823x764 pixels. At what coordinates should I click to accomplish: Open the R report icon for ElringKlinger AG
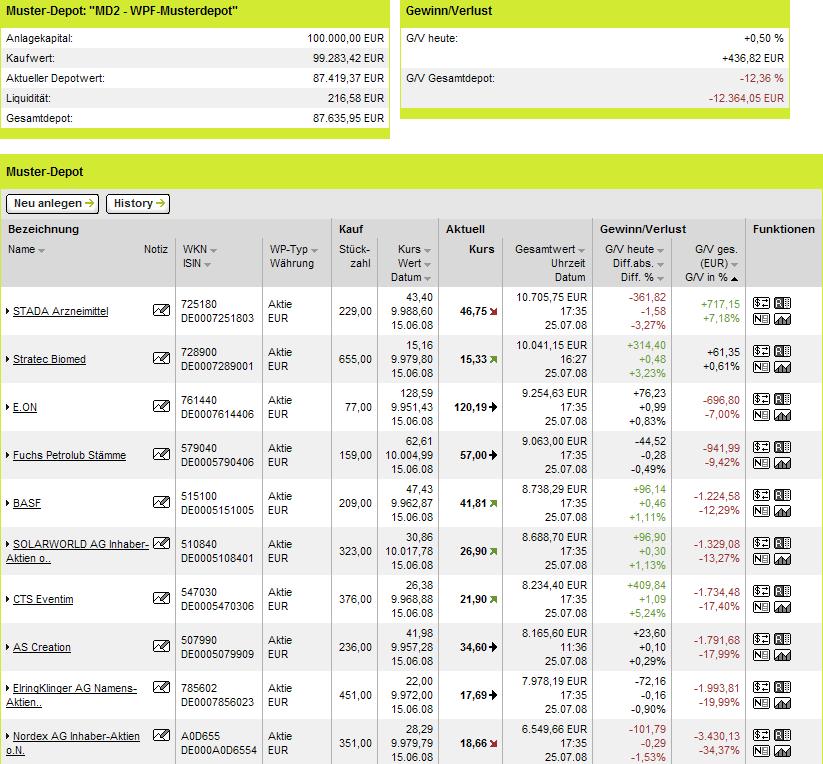(x=782, y=687)
